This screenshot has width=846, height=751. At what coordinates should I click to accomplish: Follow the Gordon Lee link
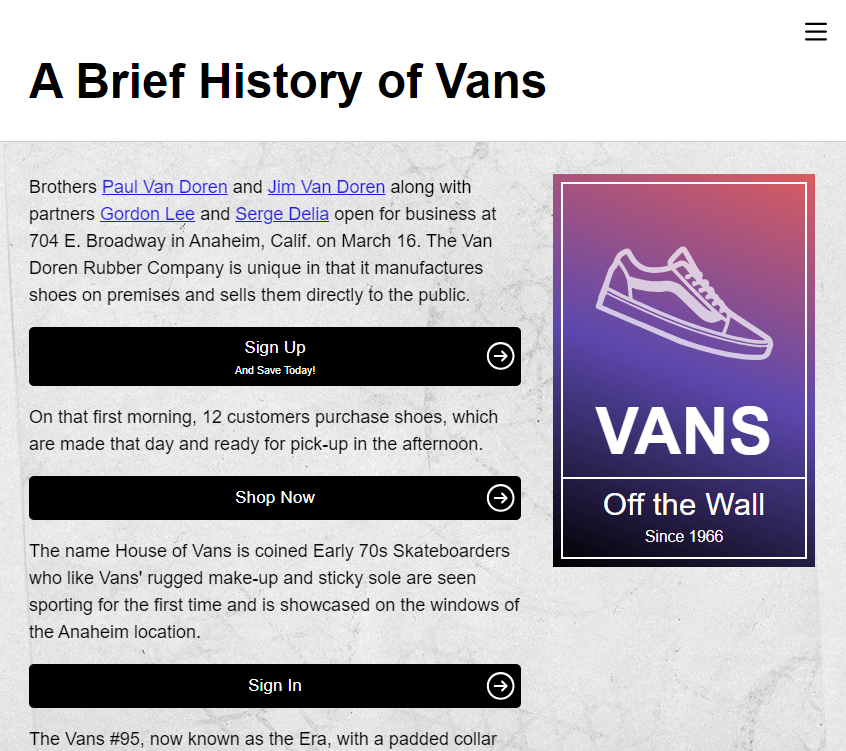147,214
